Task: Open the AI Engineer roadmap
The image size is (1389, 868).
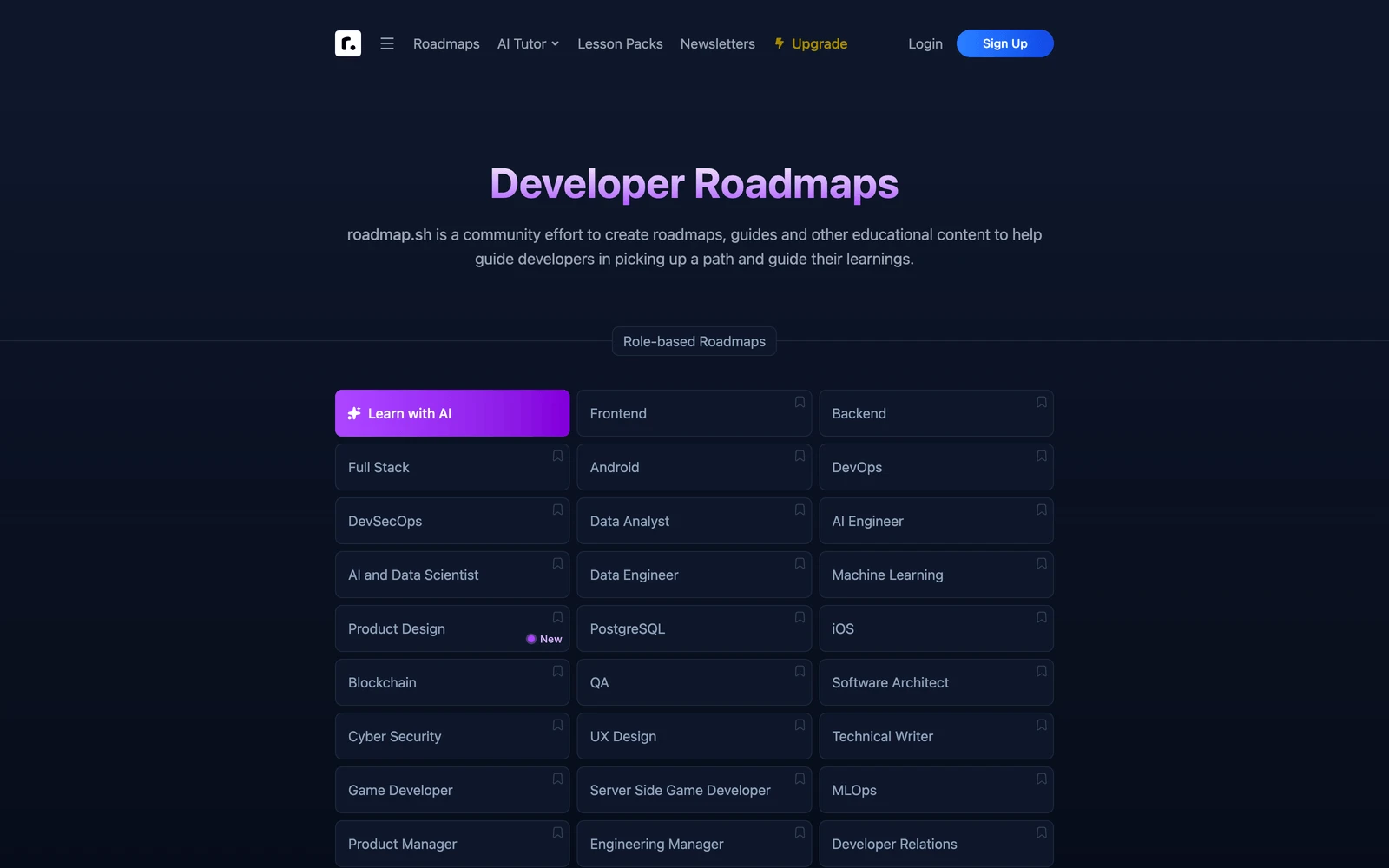Action: pyautogui.click(x=936, y=521)
